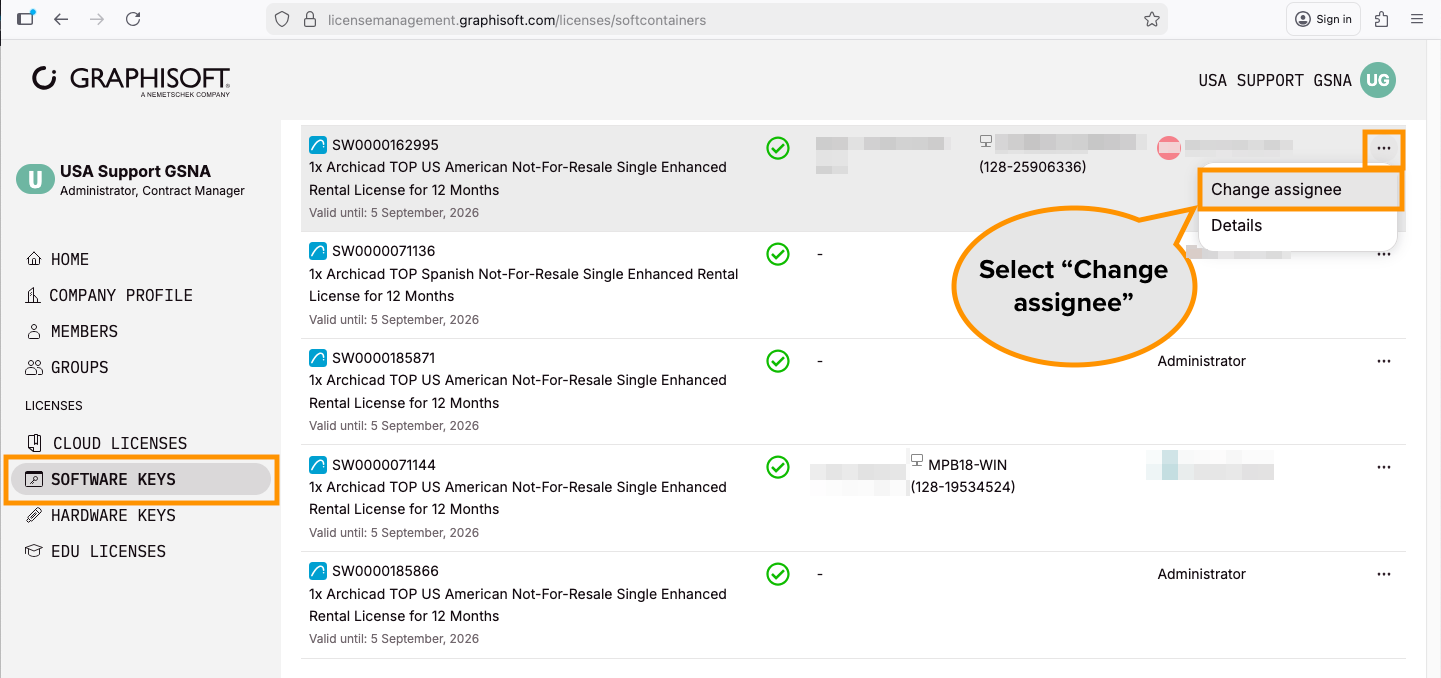The height and width of the screenshot is (678, 1441).
Task: Click the green status checkmark for SW0000071136
Action: pyautogui.click(x=778, y=254)
